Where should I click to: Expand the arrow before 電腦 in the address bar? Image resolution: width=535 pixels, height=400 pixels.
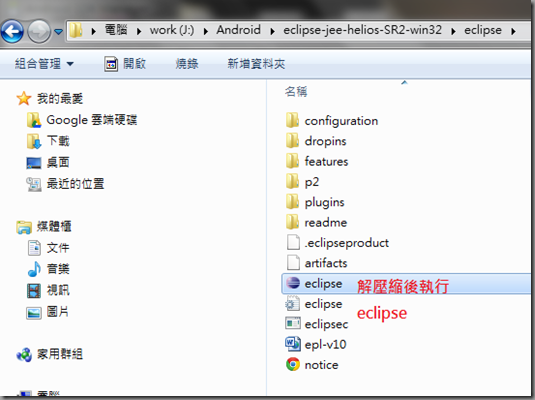point(93,31)
